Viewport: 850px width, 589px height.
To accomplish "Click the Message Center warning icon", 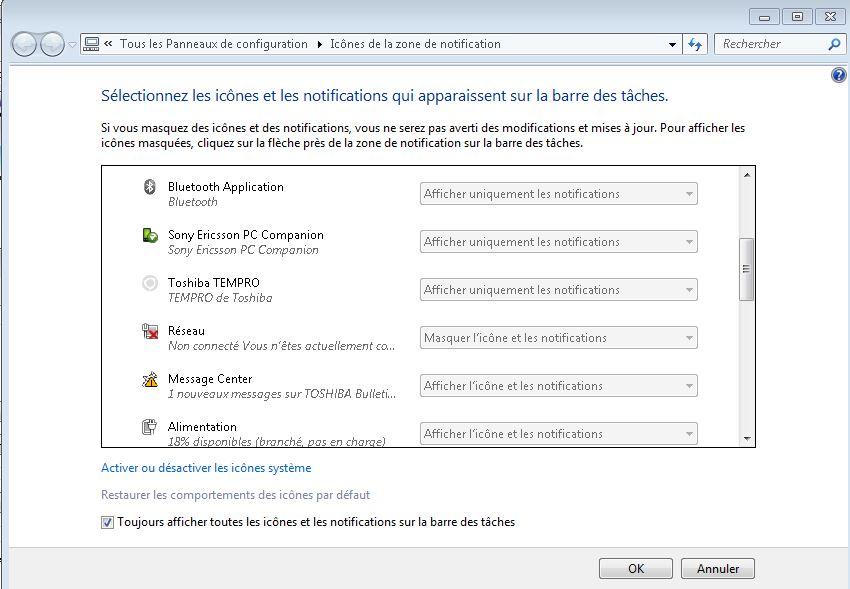I will pos(150,379).
